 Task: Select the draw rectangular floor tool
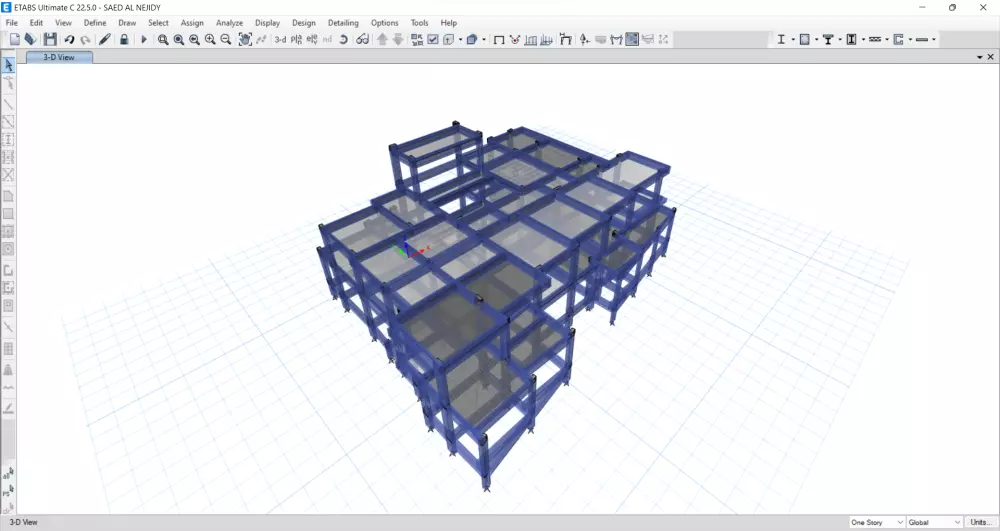point(8,214)
